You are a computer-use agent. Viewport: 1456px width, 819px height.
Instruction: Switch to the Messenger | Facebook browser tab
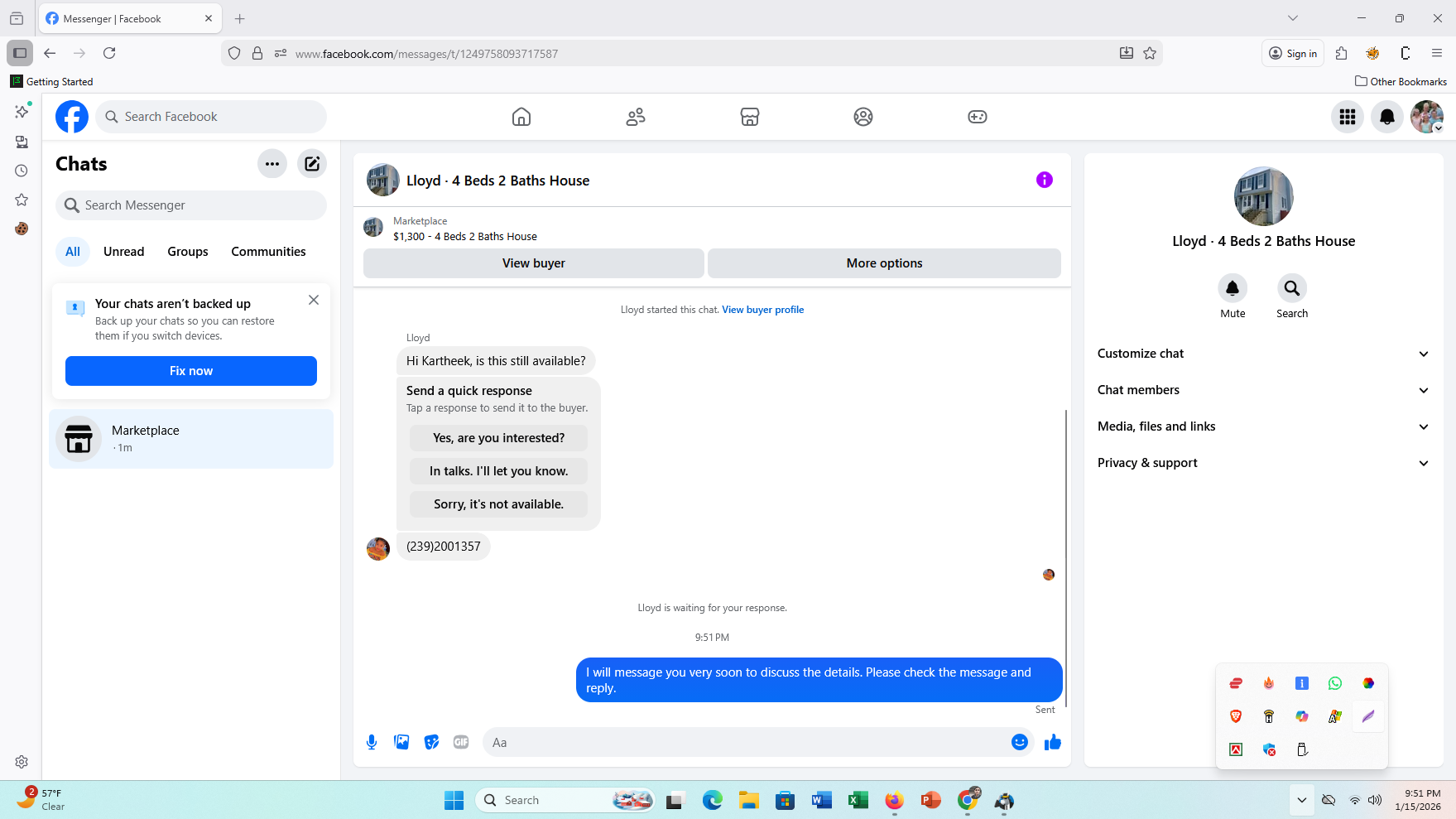(x=129, y=18)
